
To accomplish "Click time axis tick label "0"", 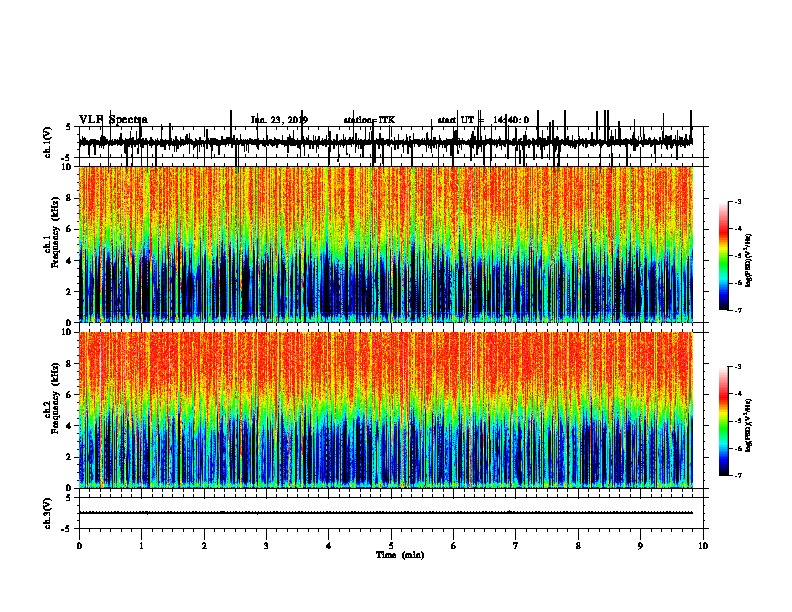I will click(79, 546).
